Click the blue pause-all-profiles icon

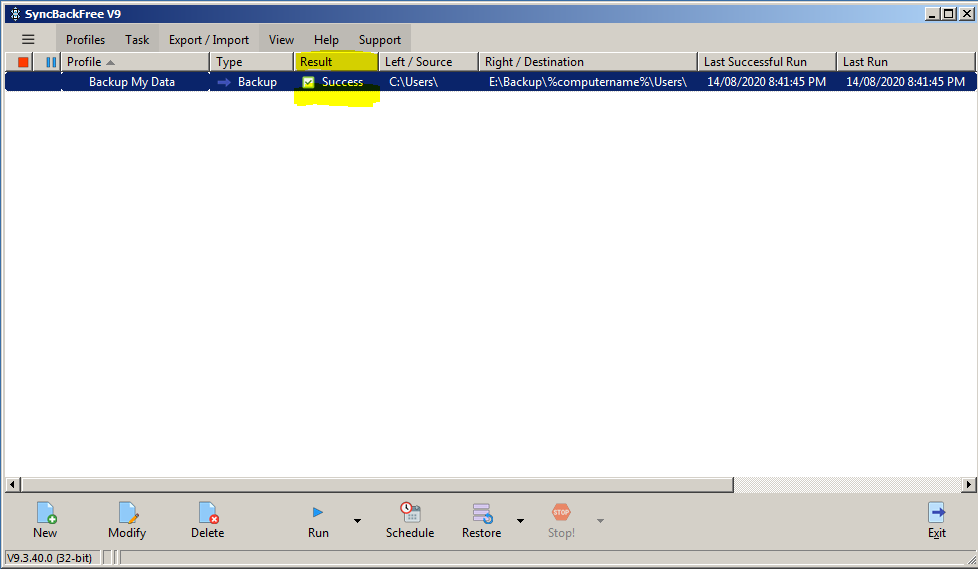click(x=51, y=62)
